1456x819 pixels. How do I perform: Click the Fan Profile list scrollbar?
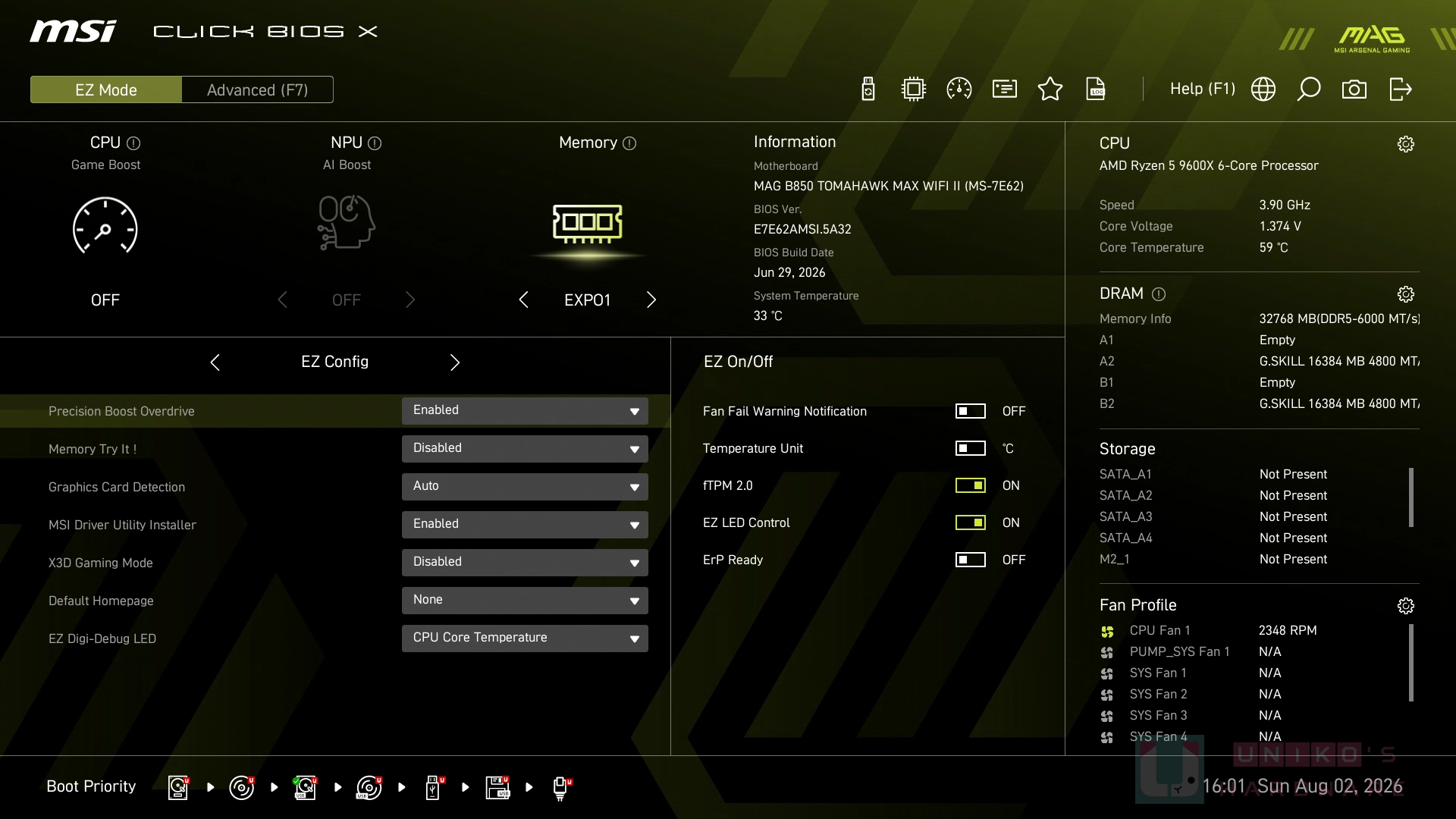[x=1411, y=663]
